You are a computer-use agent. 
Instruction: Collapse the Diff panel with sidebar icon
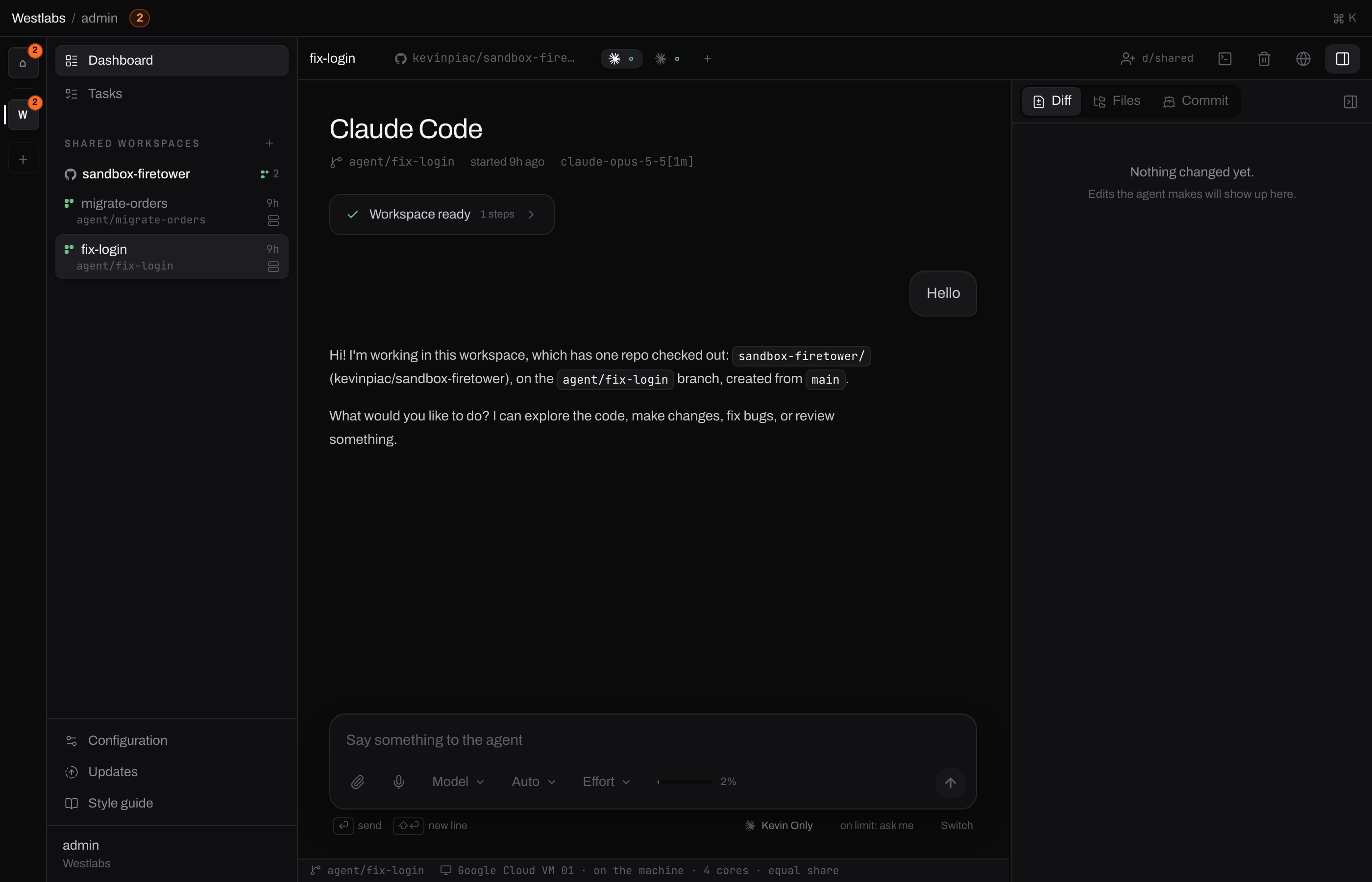1349,102
